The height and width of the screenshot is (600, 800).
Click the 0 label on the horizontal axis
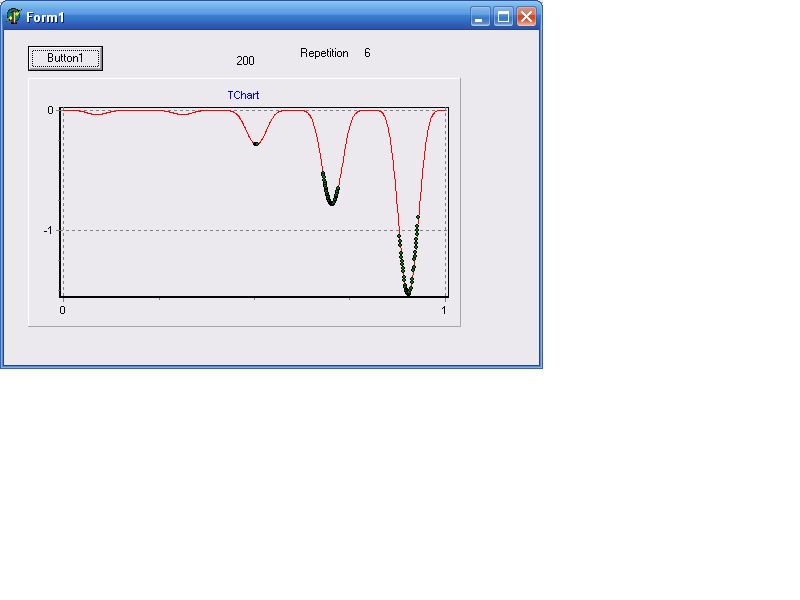coord(63,310)
